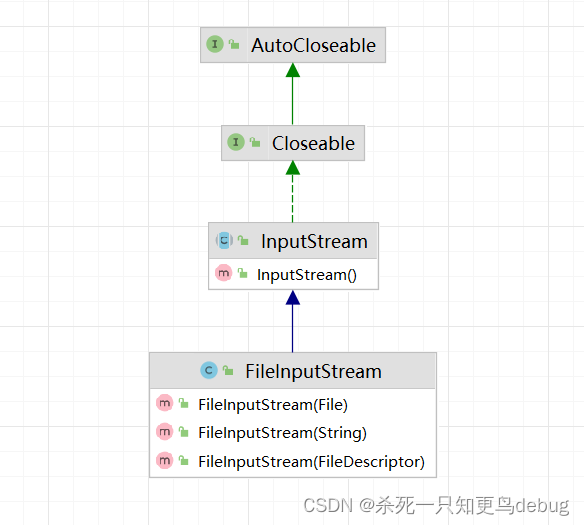Click the class icon beside FileInputStream header
Viewport: 584px width, 525px height.
(209, 370)
